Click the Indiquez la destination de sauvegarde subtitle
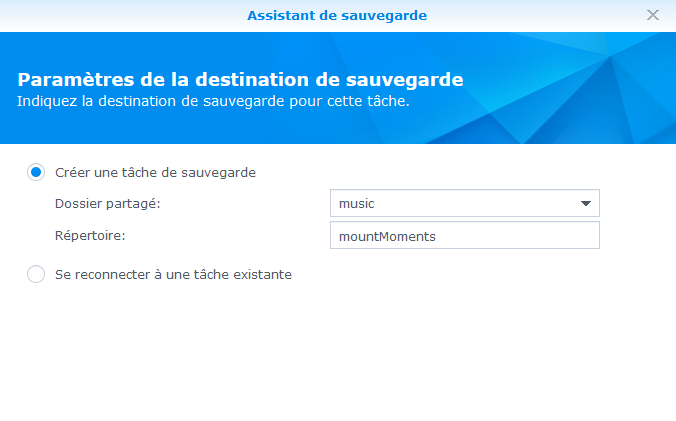 (x=213, y=101)
